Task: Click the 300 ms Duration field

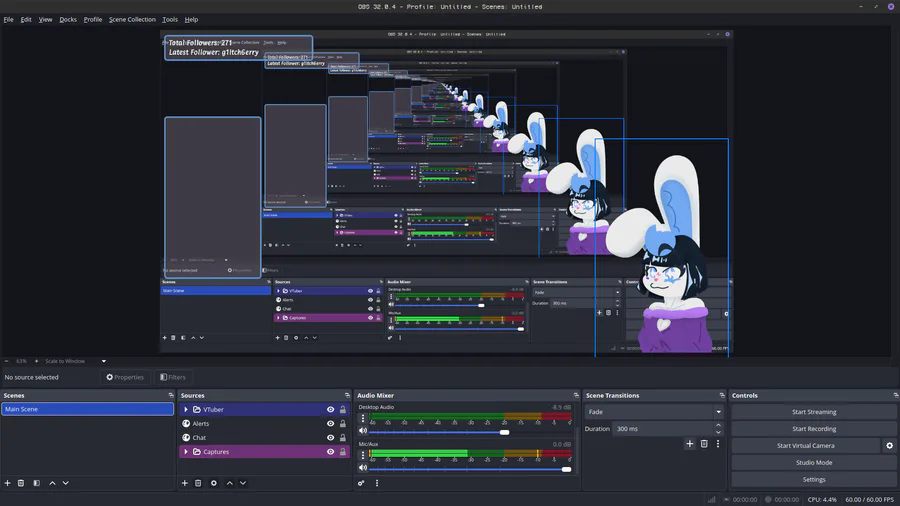Action: (662, 429)
